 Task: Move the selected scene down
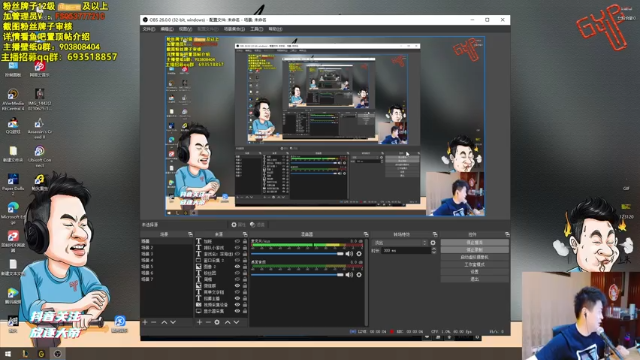click(173, 322)
